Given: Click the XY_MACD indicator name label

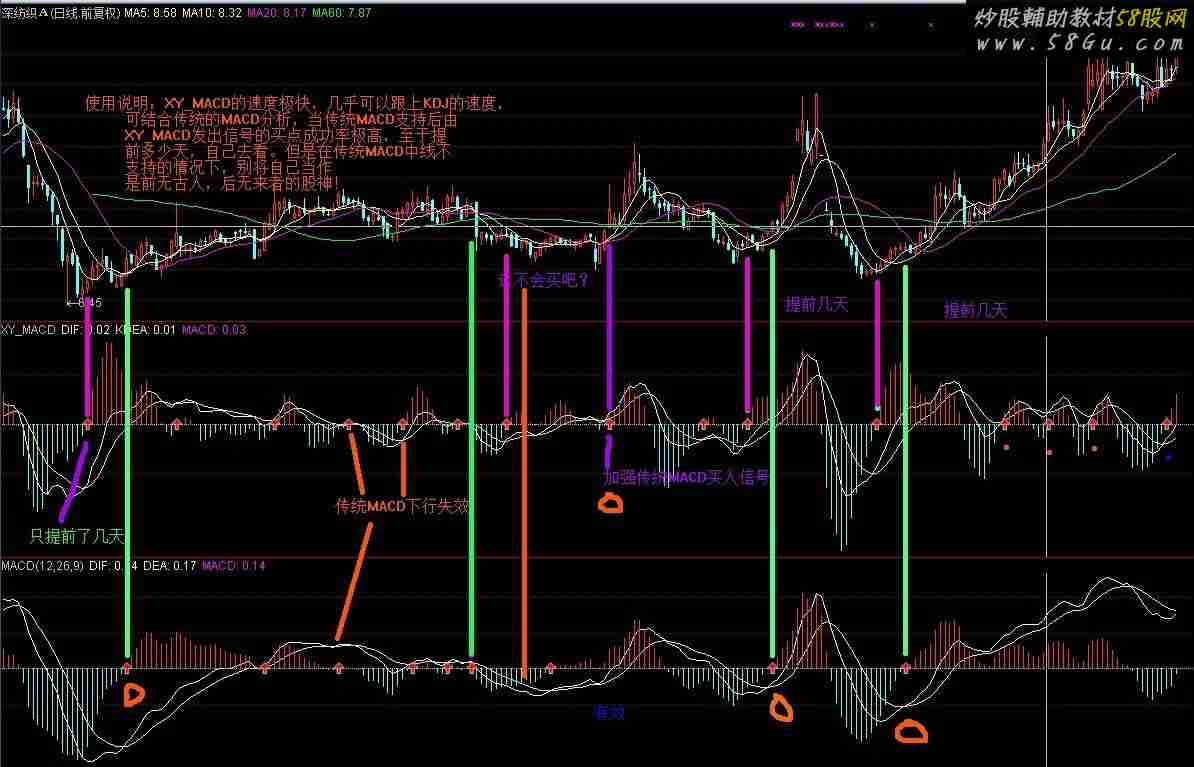Looking at the screenshot, I should point(28,330).
